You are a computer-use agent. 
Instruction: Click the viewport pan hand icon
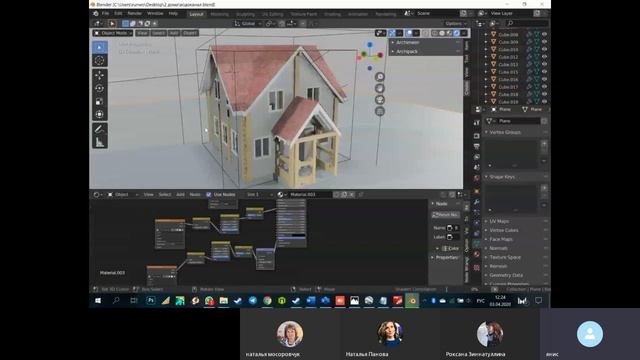(x=380, y=88)
